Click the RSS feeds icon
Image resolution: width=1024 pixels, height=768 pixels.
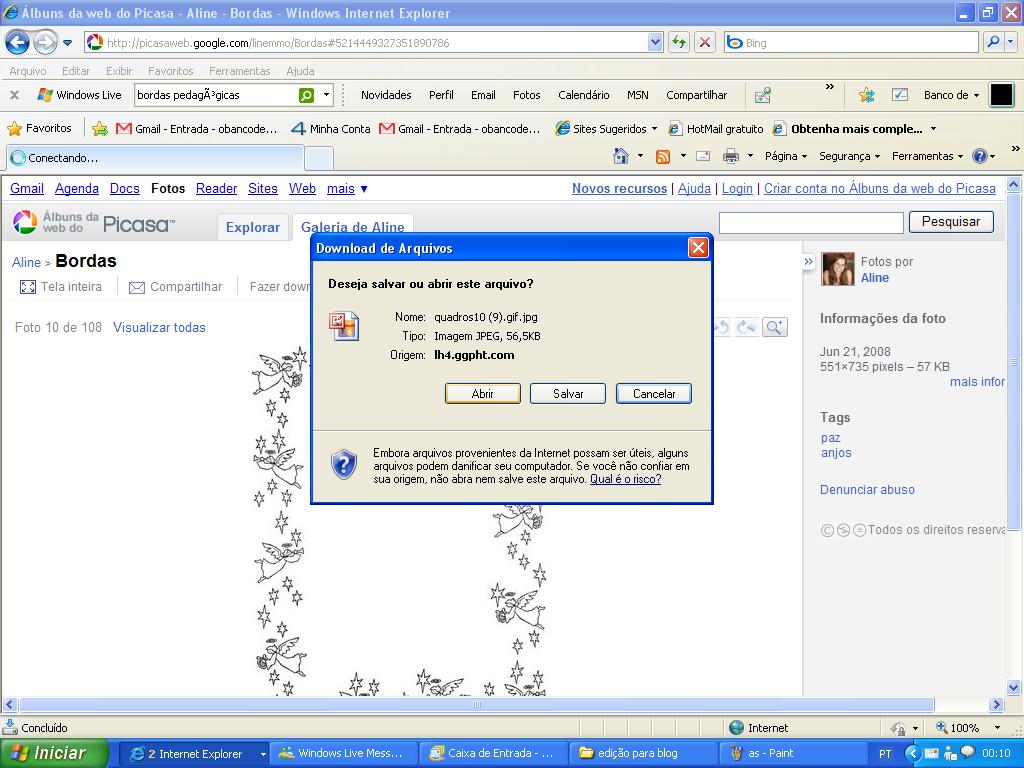(x=663, y=156)
